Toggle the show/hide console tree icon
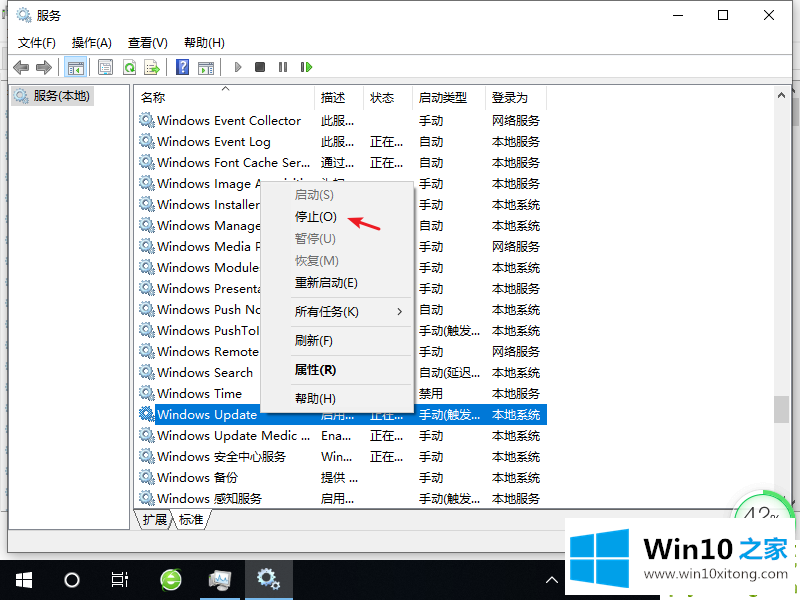 (x=76, y=67)
